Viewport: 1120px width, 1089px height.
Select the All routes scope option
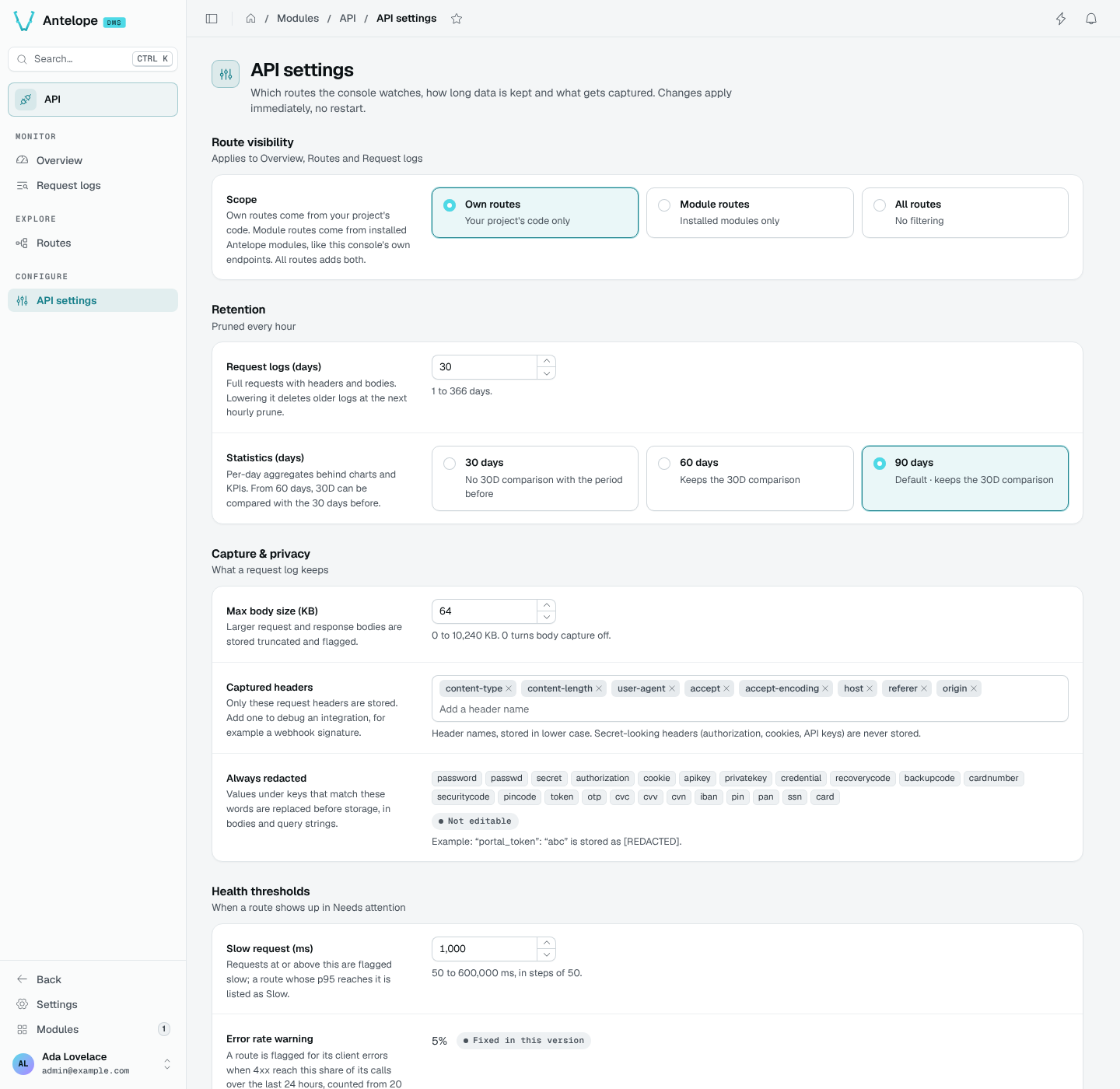[965, 212]
